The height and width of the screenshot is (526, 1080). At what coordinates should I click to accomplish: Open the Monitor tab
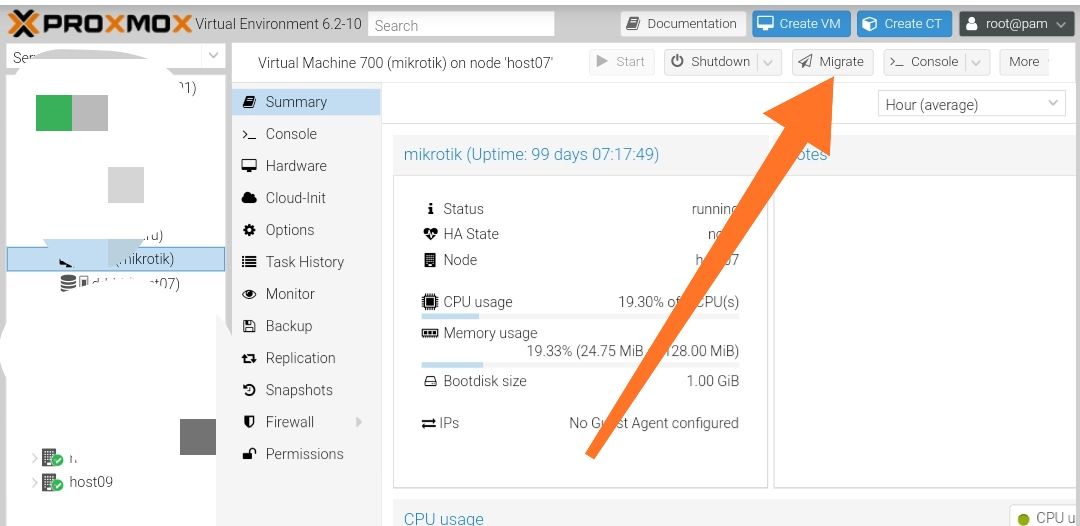307,294
